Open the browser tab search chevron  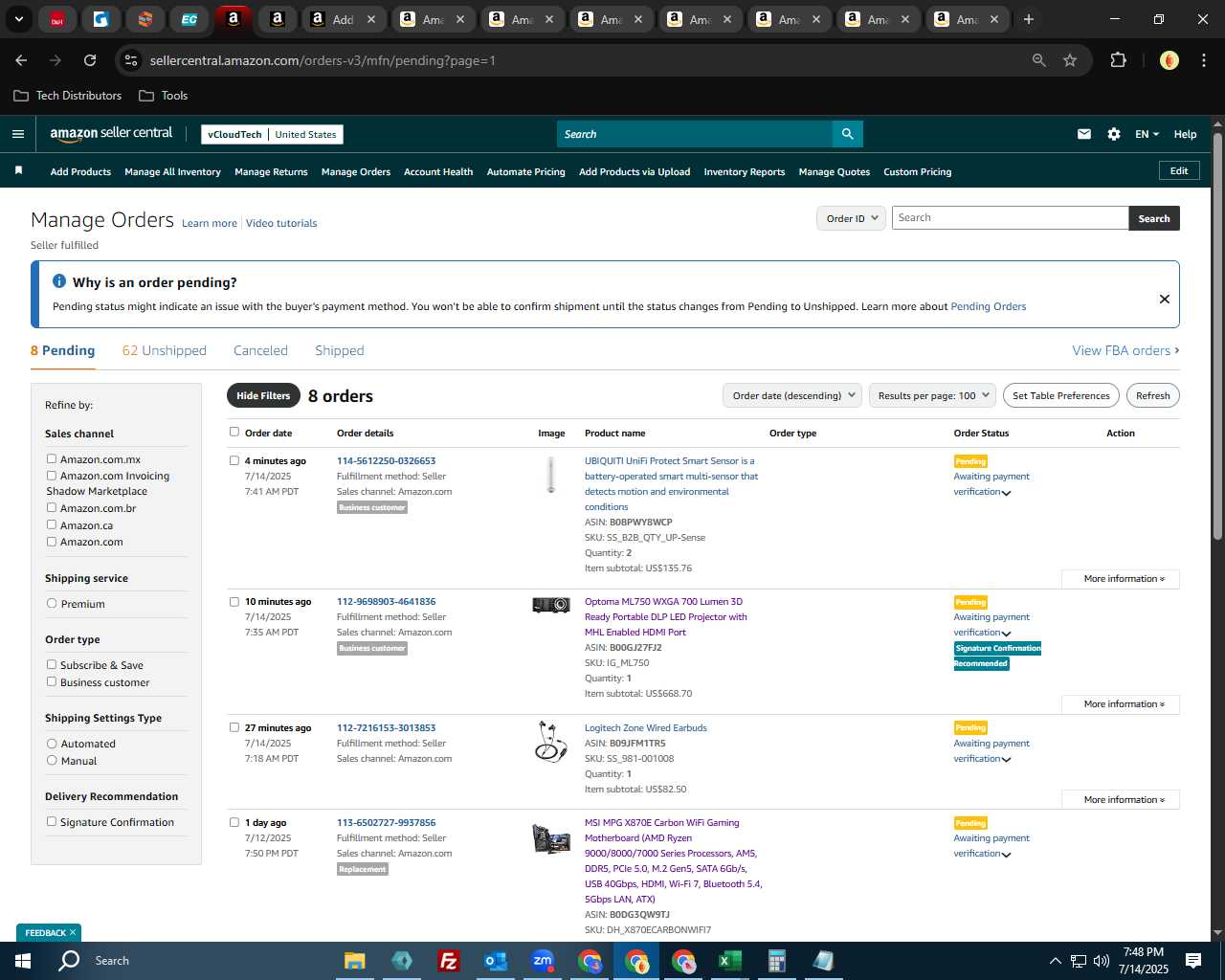point(18,19)
